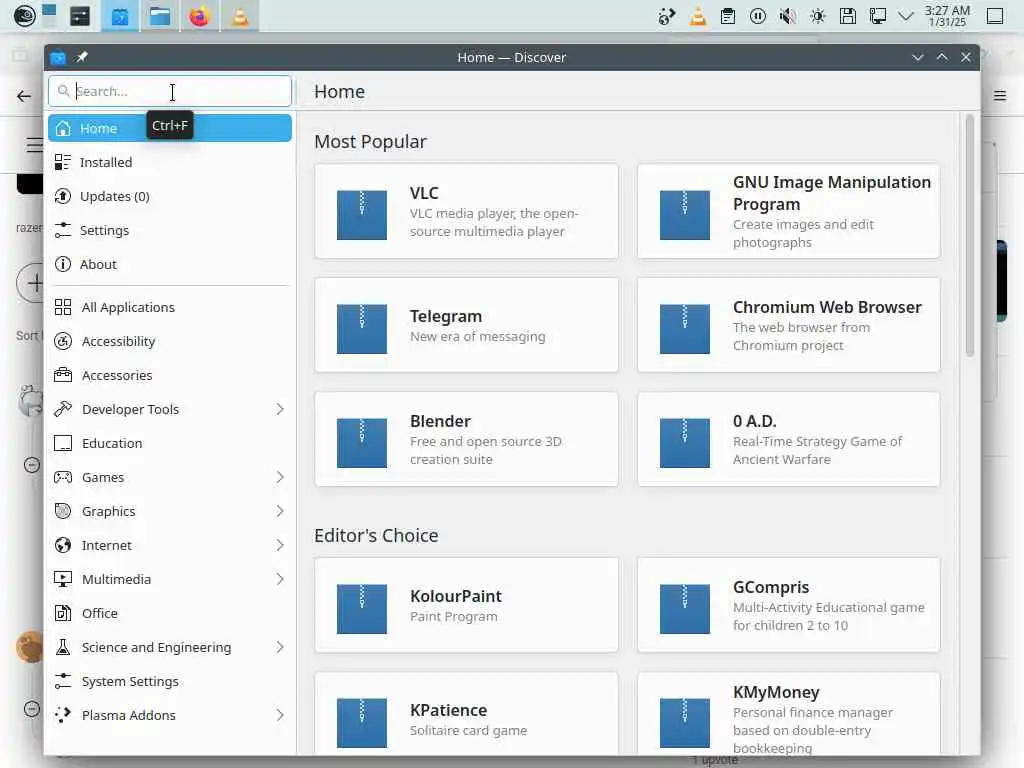Image resolution: width=1024 pixels, height=768 pixels.
Task: Click the vertical scrollbar in Home view
Action: [x=969, y=235]
